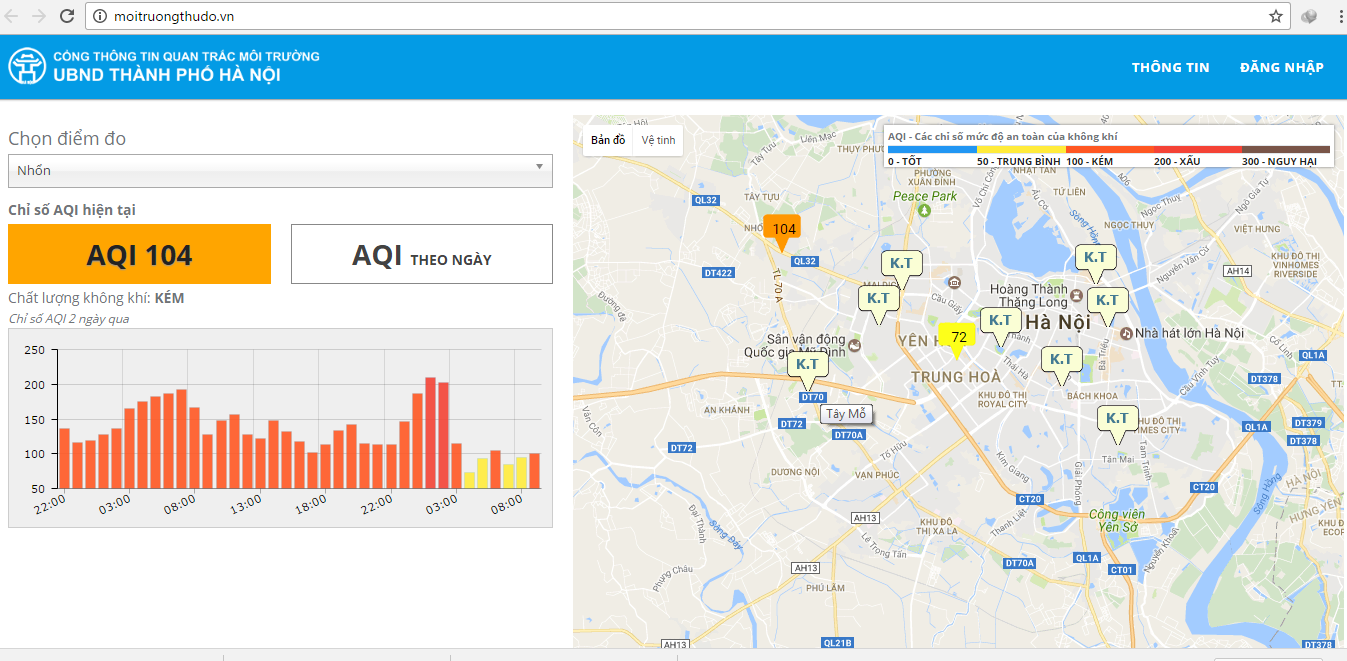This screenshot has height=661, width=1347.
Task: Click the '250' value on chart y-axis
Action: tap(34, 350)
